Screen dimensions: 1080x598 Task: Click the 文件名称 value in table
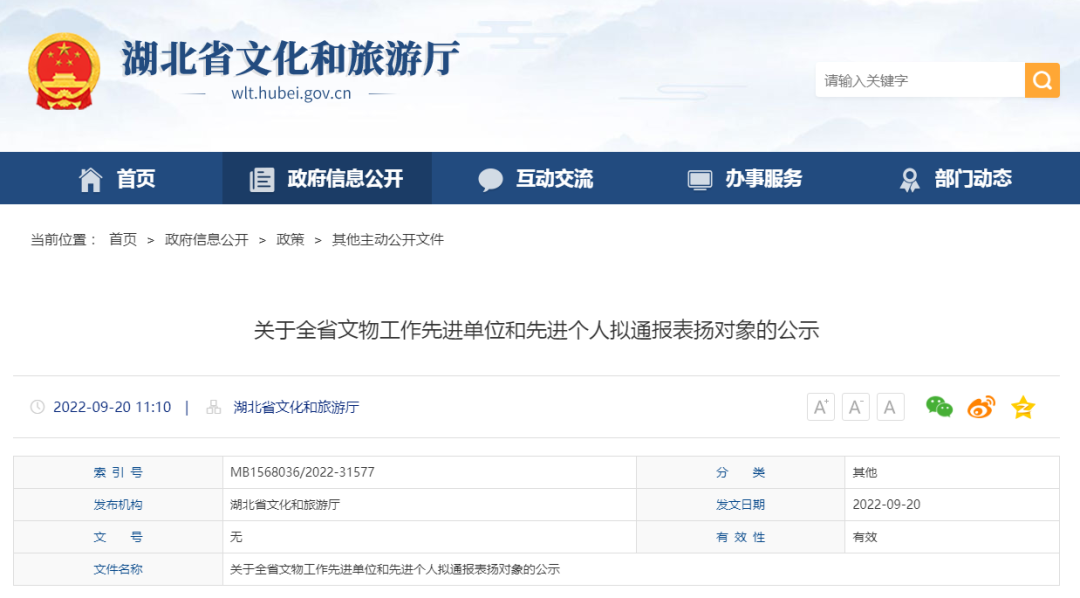(x=395, y=569)
